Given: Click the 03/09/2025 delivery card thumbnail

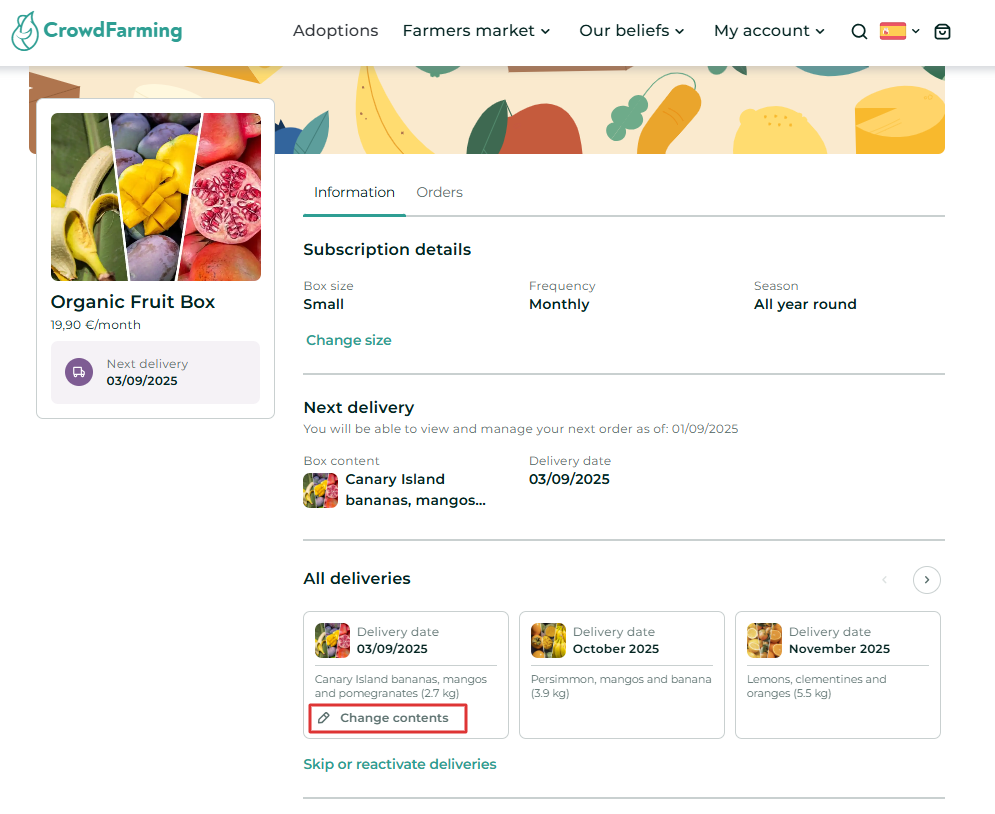Looking at the screenshot, I should click(x=333, y=640).
